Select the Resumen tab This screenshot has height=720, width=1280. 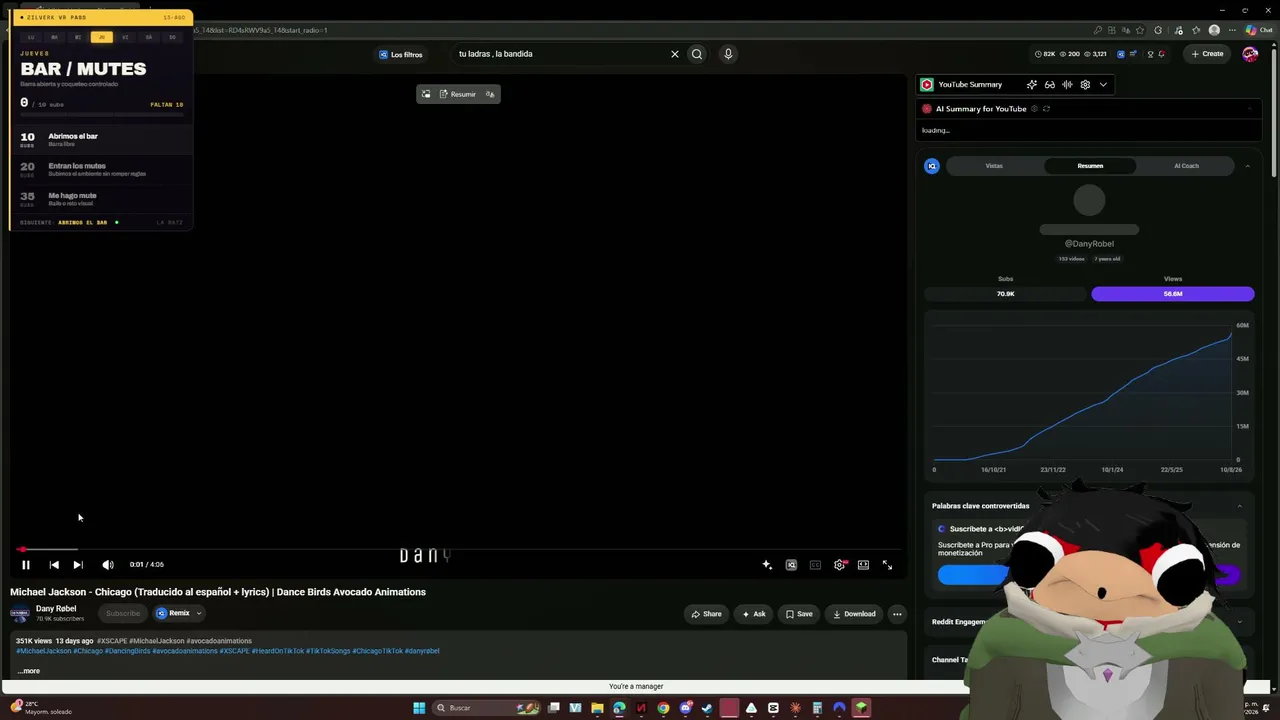(1090, 166)
